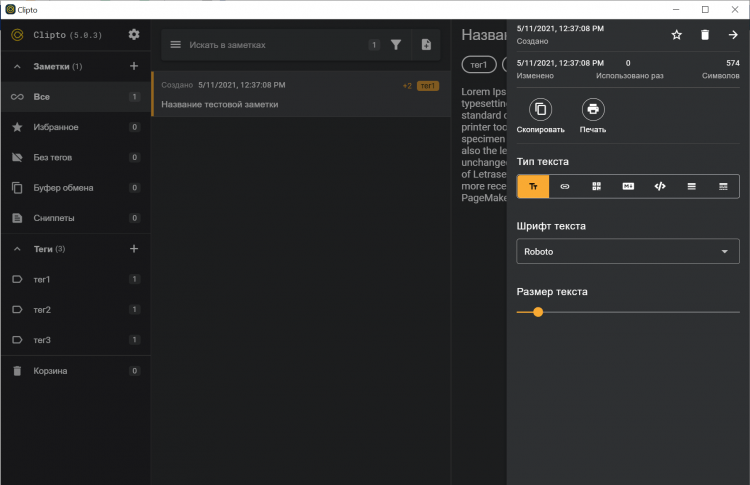
Task: Add a new tag with plus icon
Action: 134,249
